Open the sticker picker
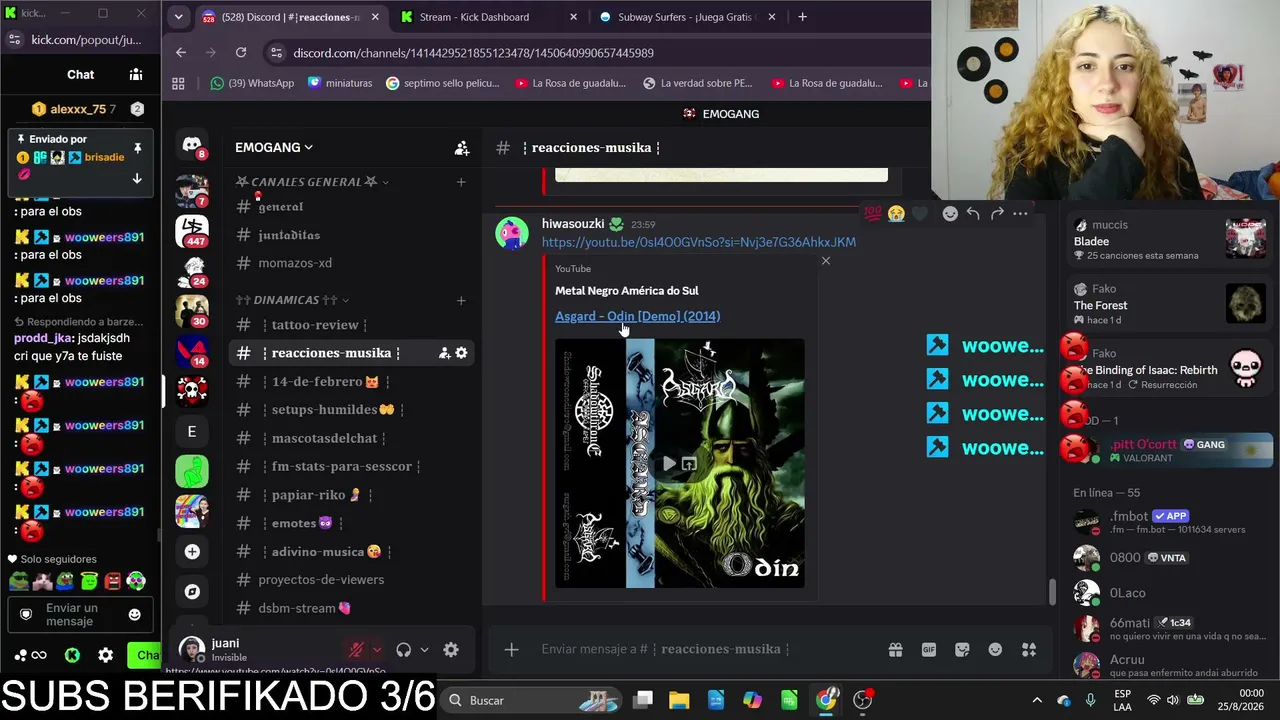 962,650
